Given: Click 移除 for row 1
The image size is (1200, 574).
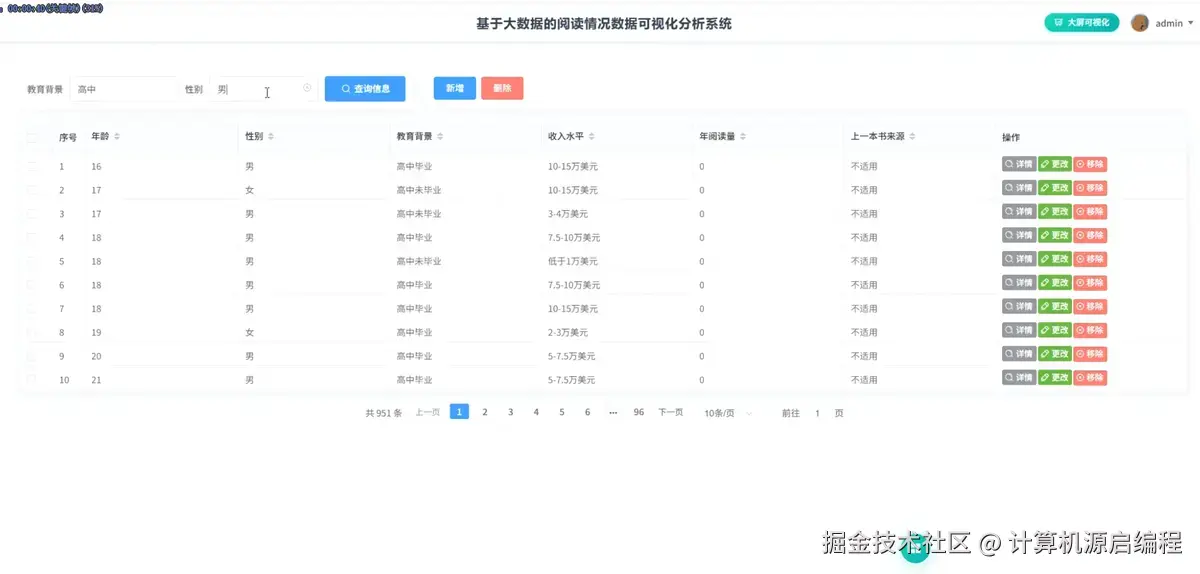Looking at the screenshot, I should pyautogui.click(x=1090, y=164).
